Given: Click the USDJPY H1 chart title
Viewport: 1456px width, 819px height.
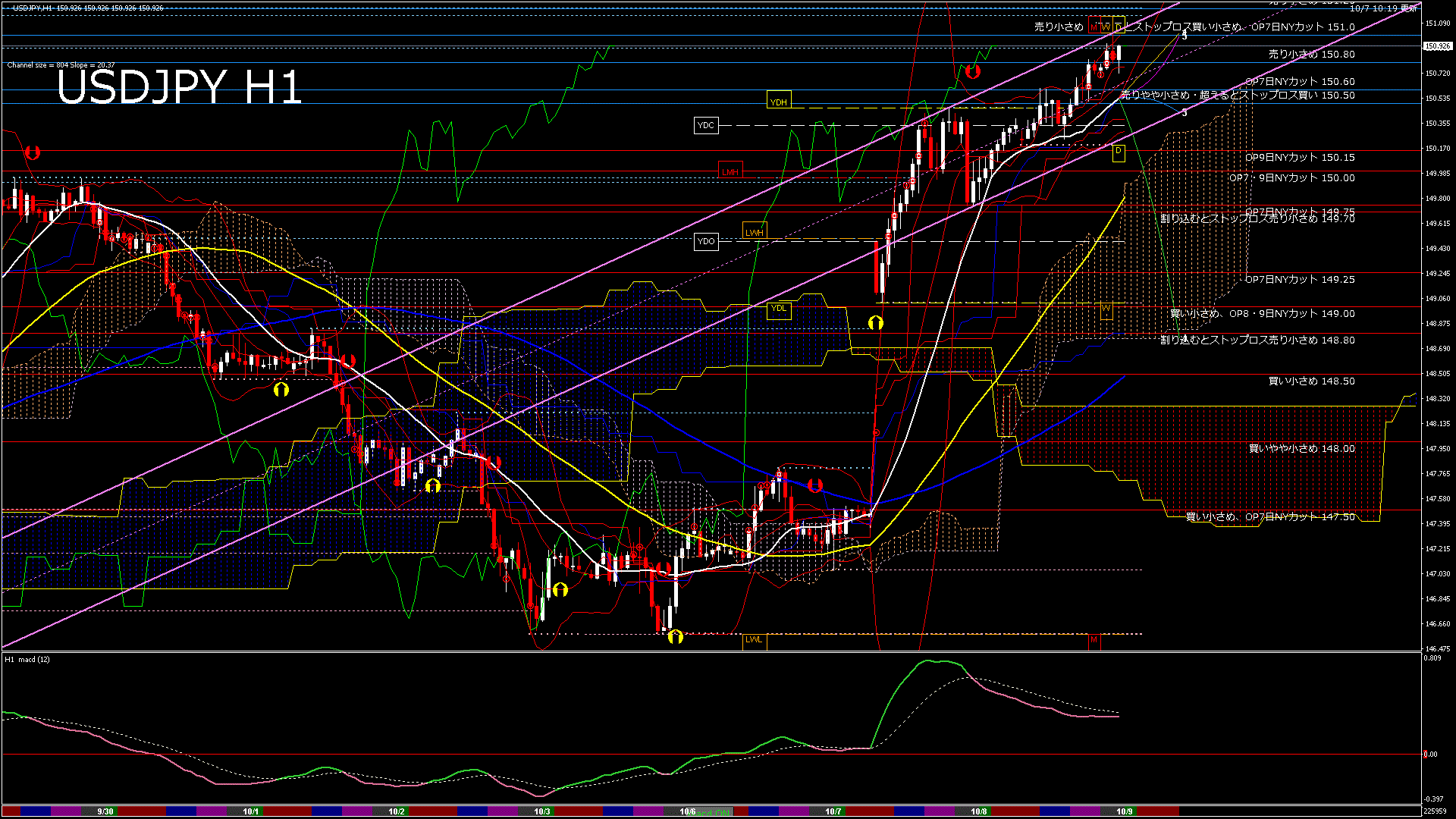Looking at the screenshot, I should point(179,87).
